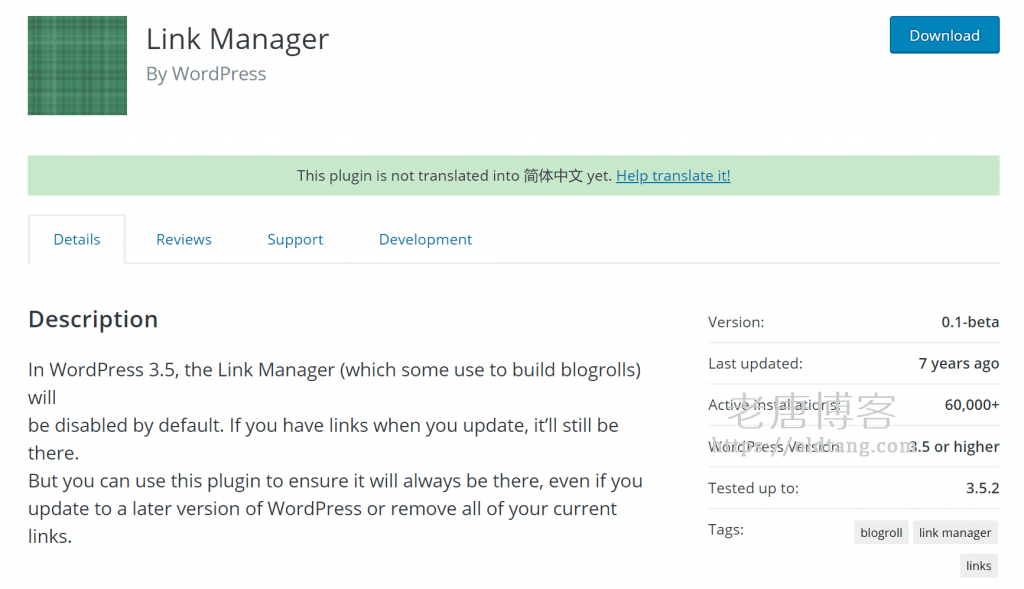This screenshot has height=589, width=1024.
Task: Click the Description heading
Action: pos(93,318)
